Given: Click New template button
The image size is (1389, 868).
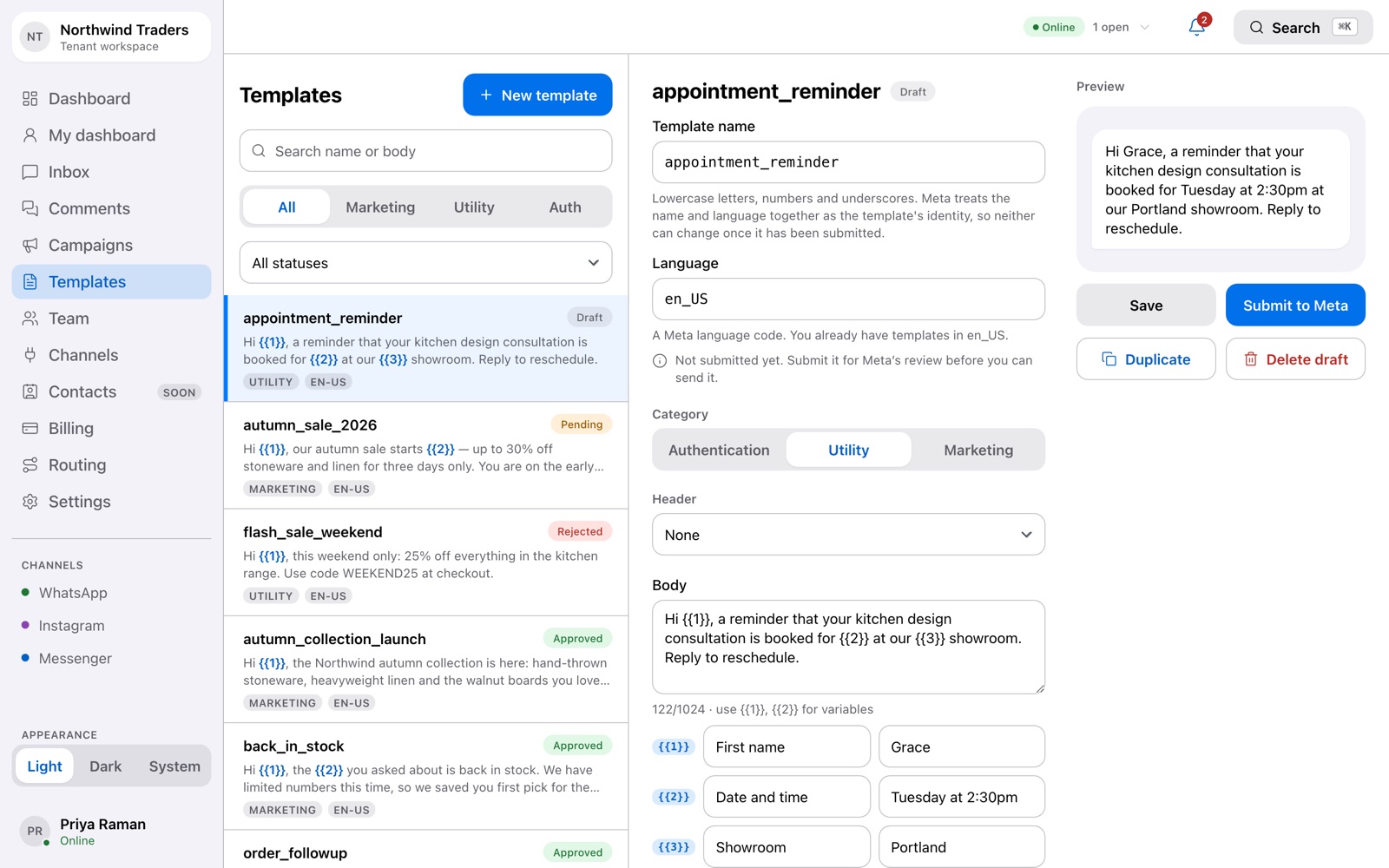Looking at the screenshot, I should point(537,95).
